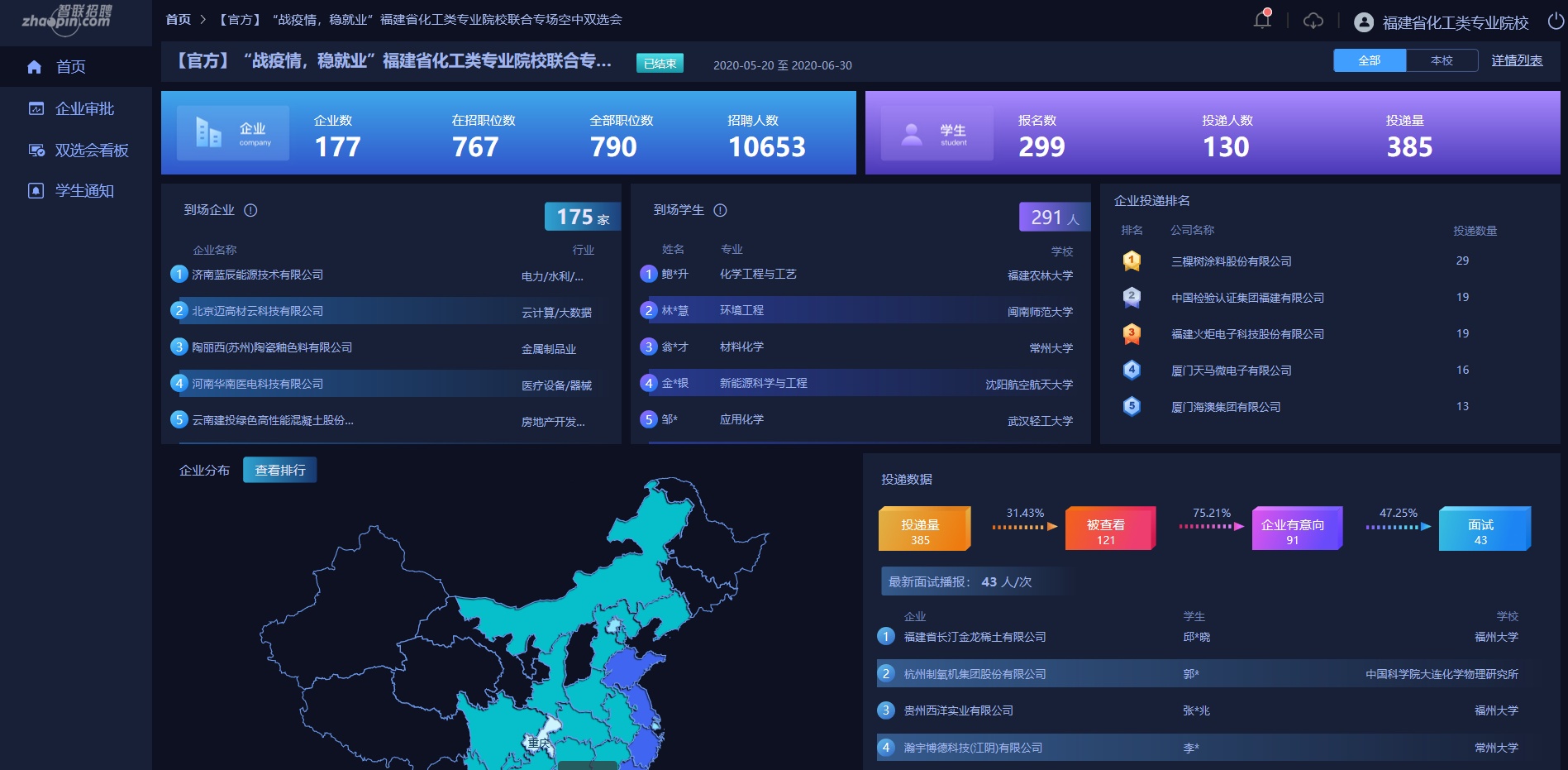Click the info icon beside 到场企业
The height and width of the screenshot is (770, 1568).
pos(250,210)
